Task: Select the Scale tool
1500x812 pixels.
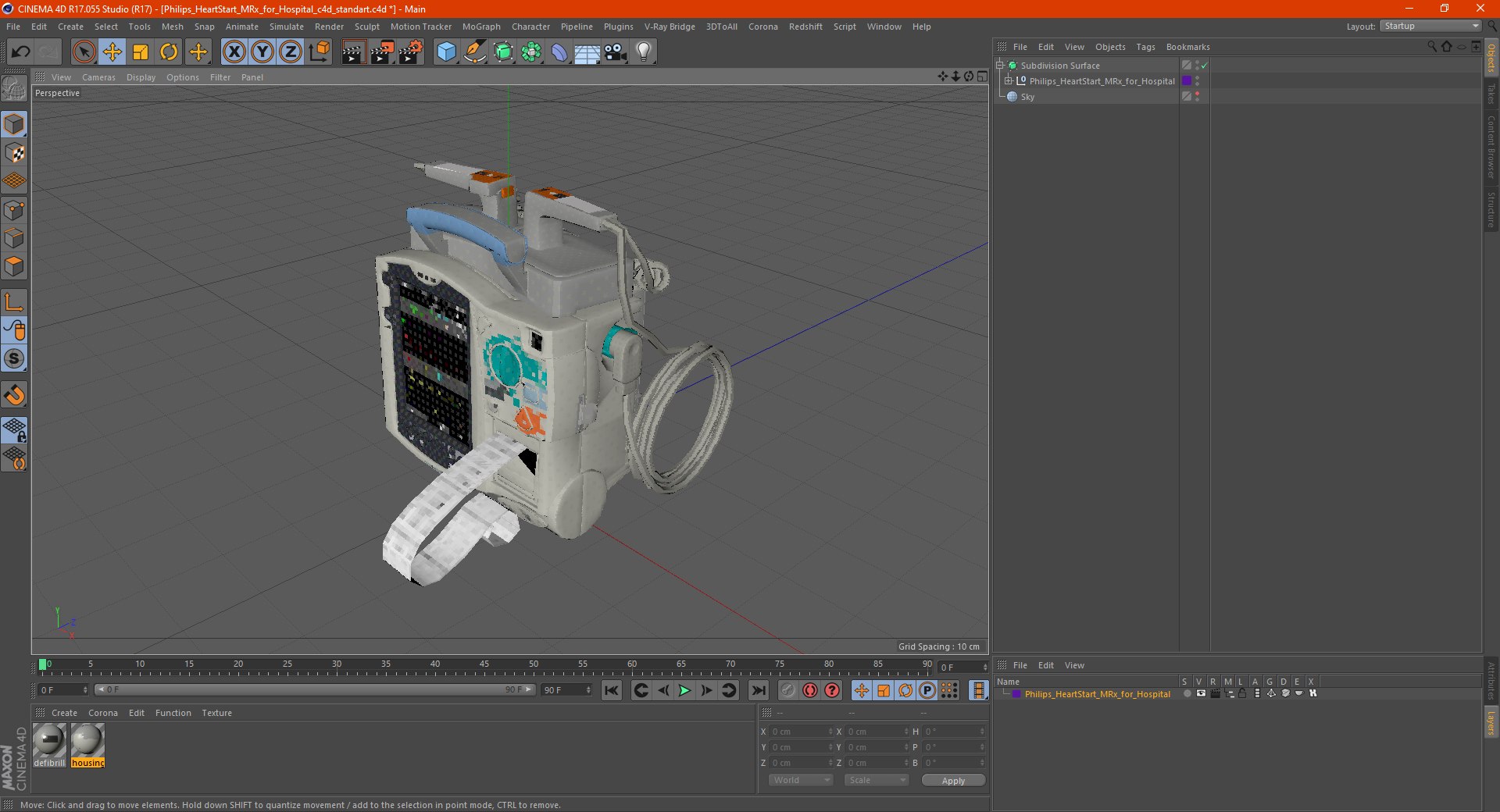Action: pos(141,52)
